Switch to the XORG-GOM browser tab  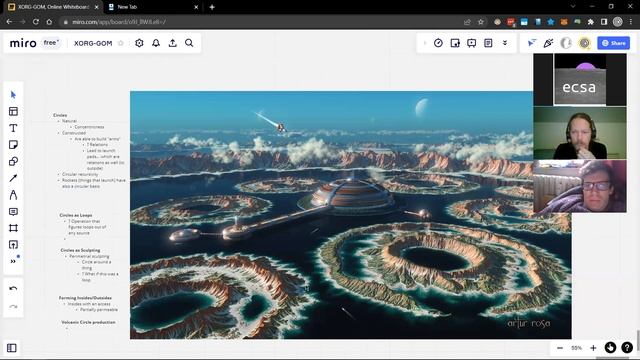53,7
